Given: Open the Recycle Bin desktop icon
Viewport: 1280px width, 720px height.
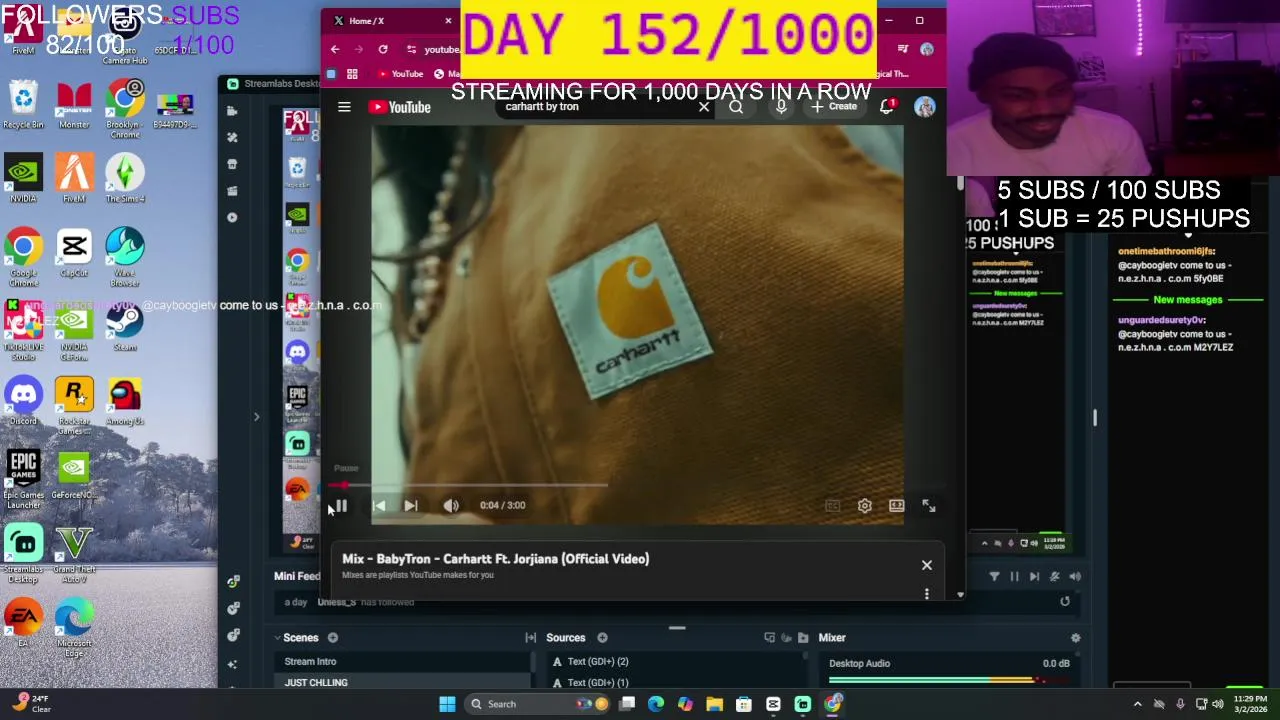Looking at the screenshot, I should point(23,106).
